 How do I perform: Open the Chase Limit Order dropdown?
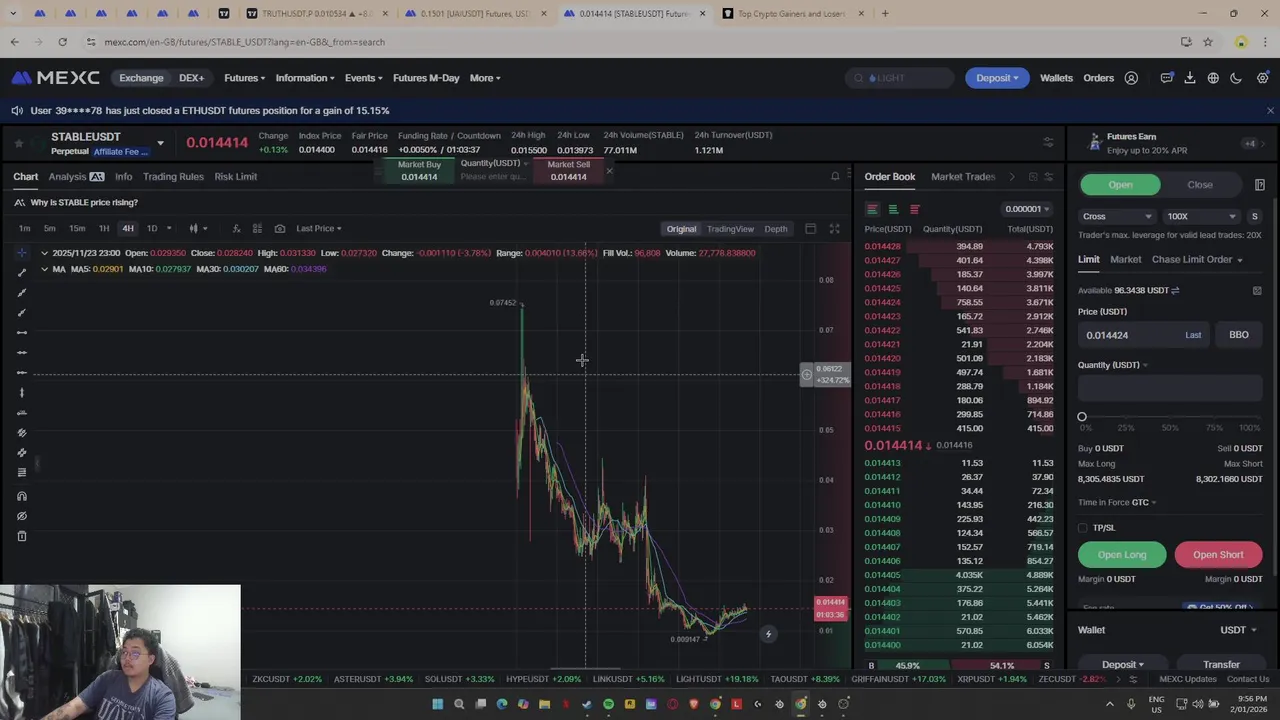coord(1197,259)
